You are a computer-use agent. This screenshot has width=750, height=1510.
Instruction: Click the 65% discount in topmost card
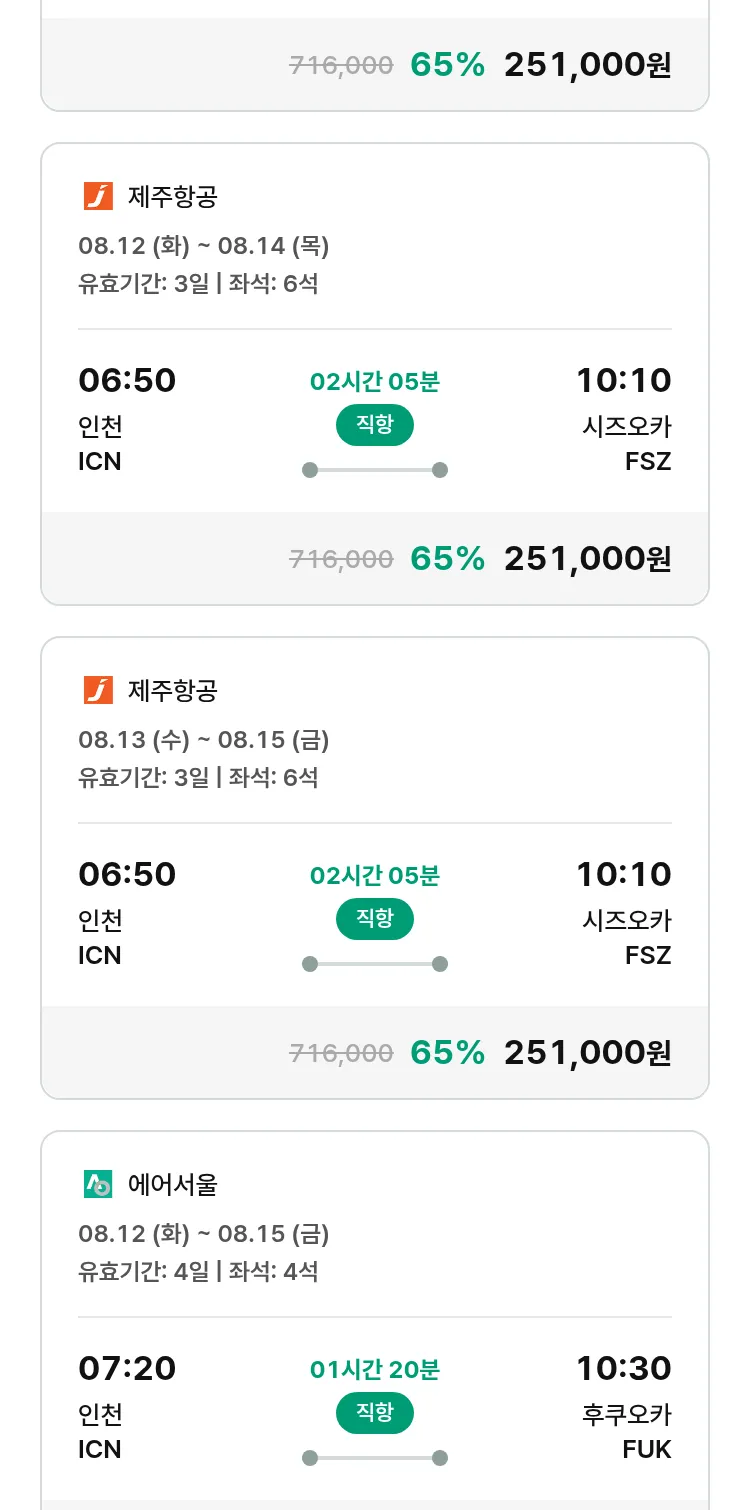click(447, 65)
